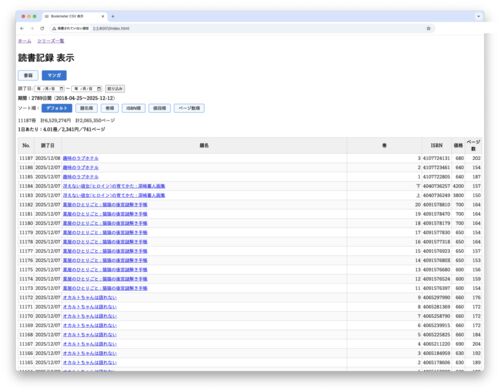Click the ISBN cell in row 11187

coord(436,158)
